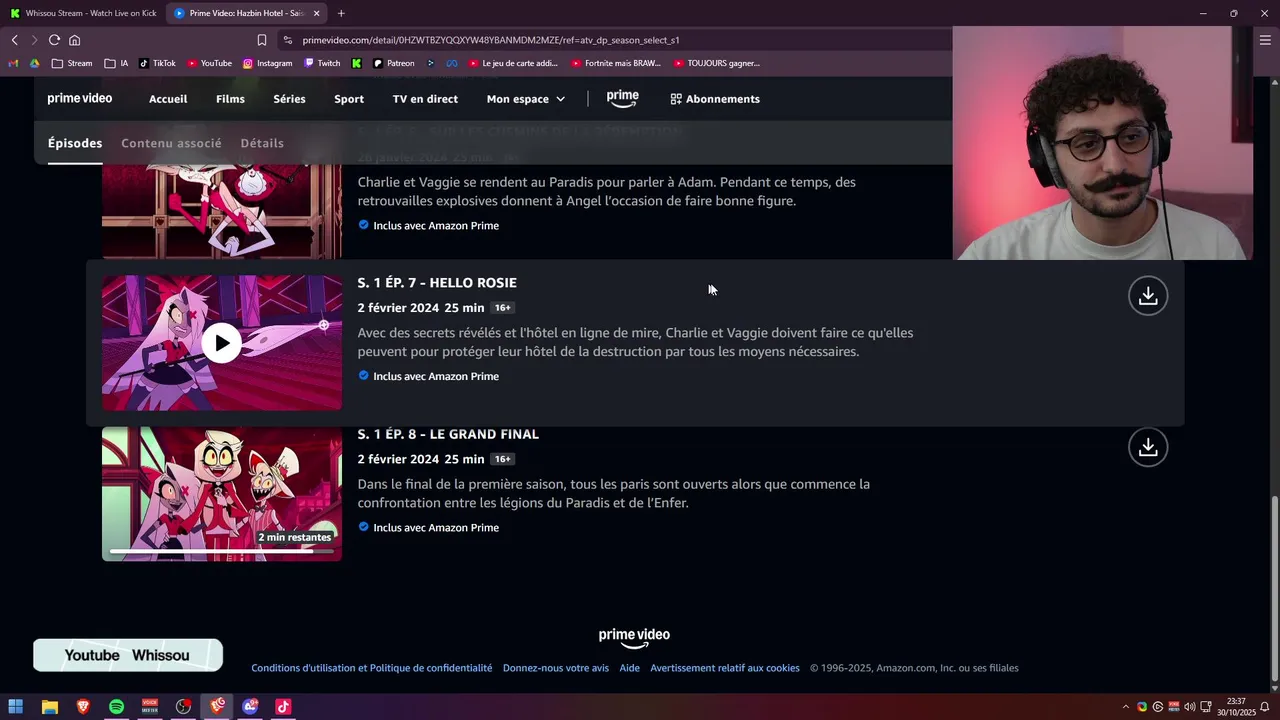
Task: Open the taskbar clock and date
Action: tap(1236, 707)
